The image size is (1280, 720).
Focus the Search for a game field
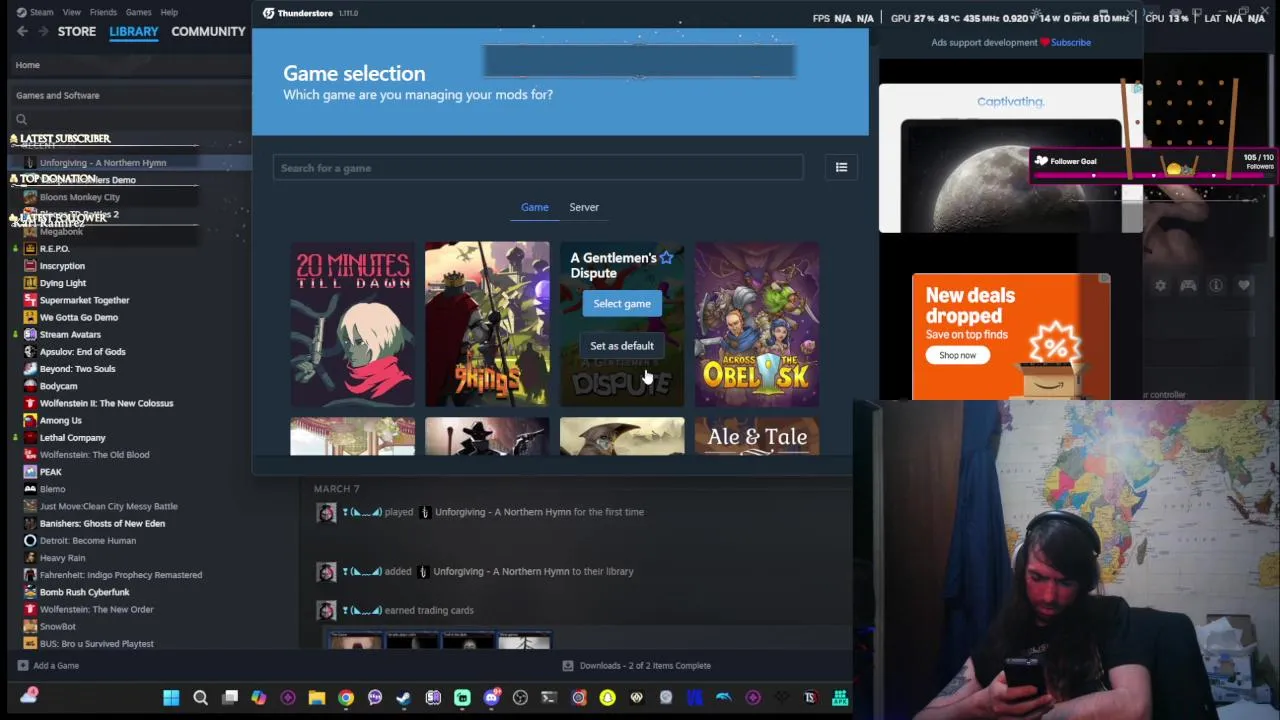click(538, 167)
